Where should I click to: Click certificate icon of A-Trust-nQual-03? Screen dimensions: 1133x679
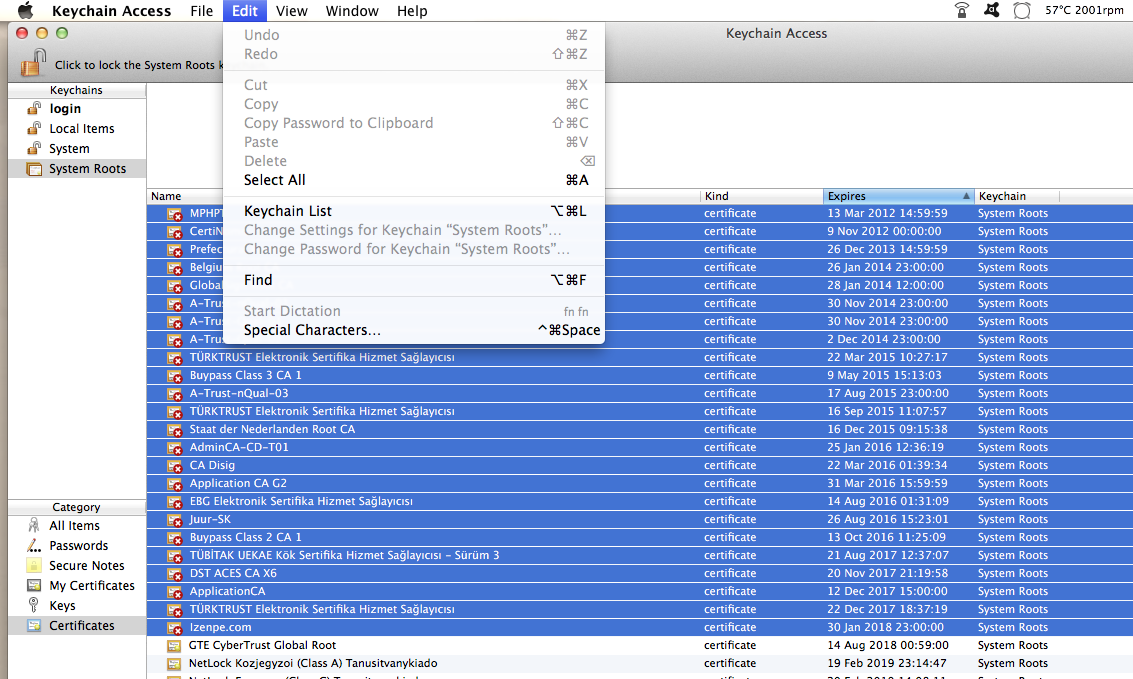174,394
